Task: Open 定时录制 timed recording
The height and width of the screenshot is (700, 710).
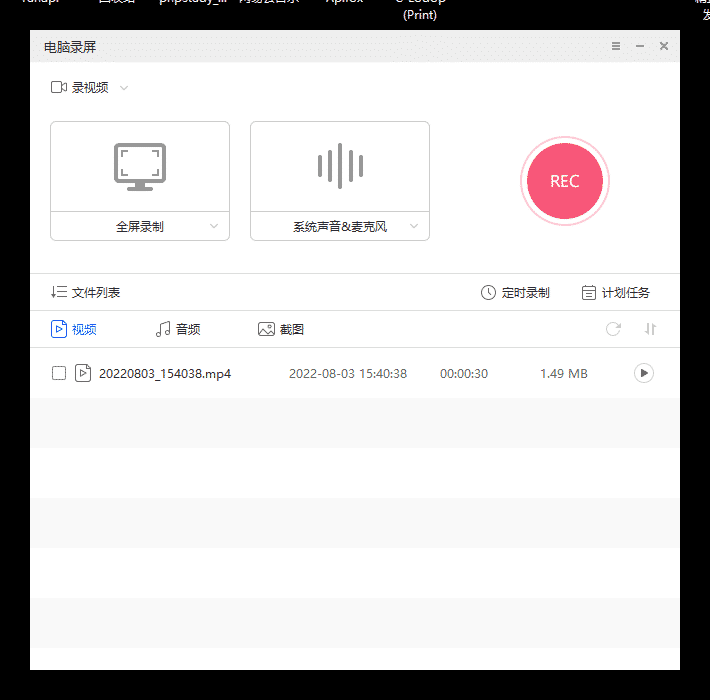Action: tap(515, 292)
